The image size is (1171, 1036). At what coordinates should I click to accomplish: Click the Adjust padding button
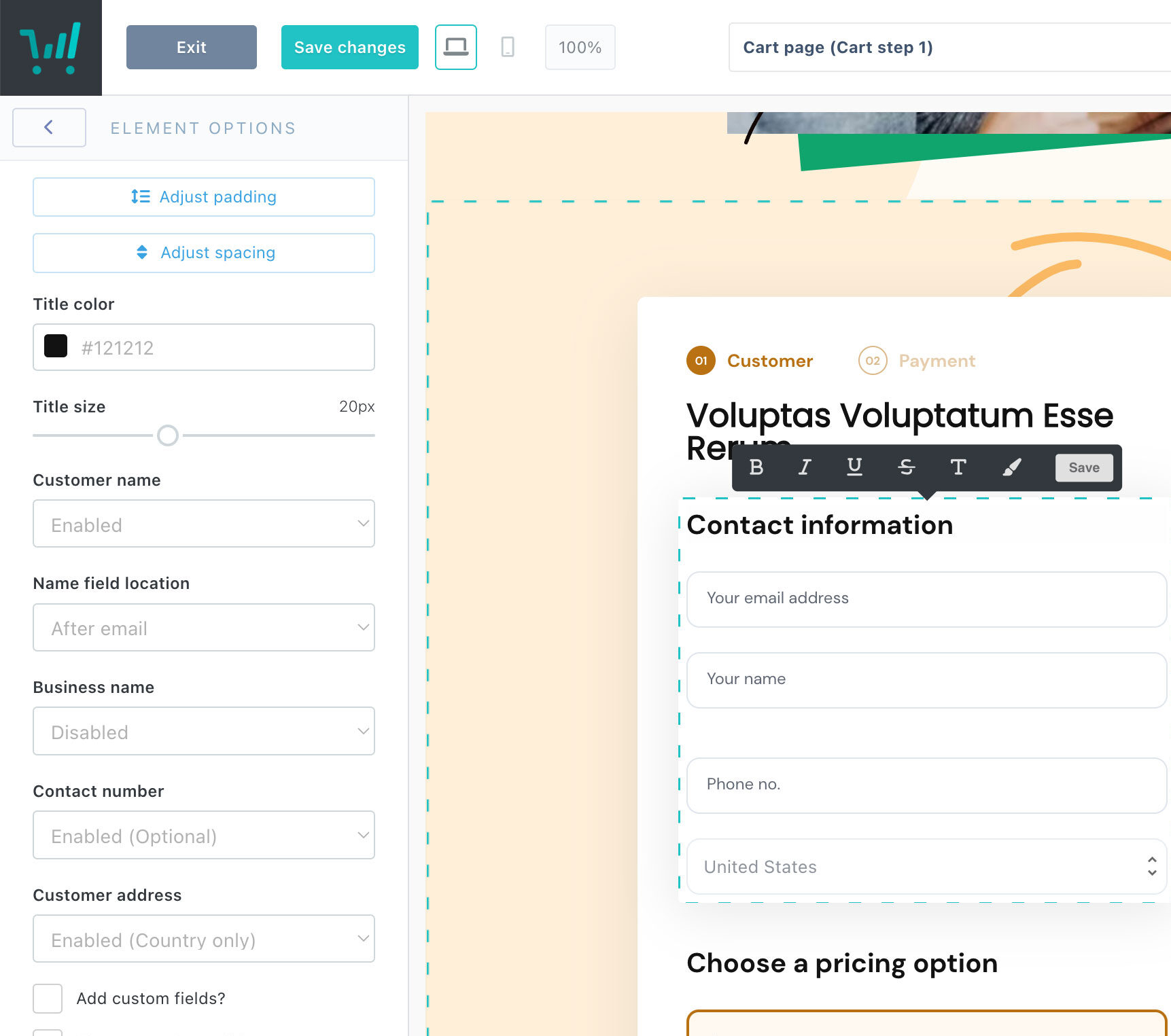click(204, 197)
